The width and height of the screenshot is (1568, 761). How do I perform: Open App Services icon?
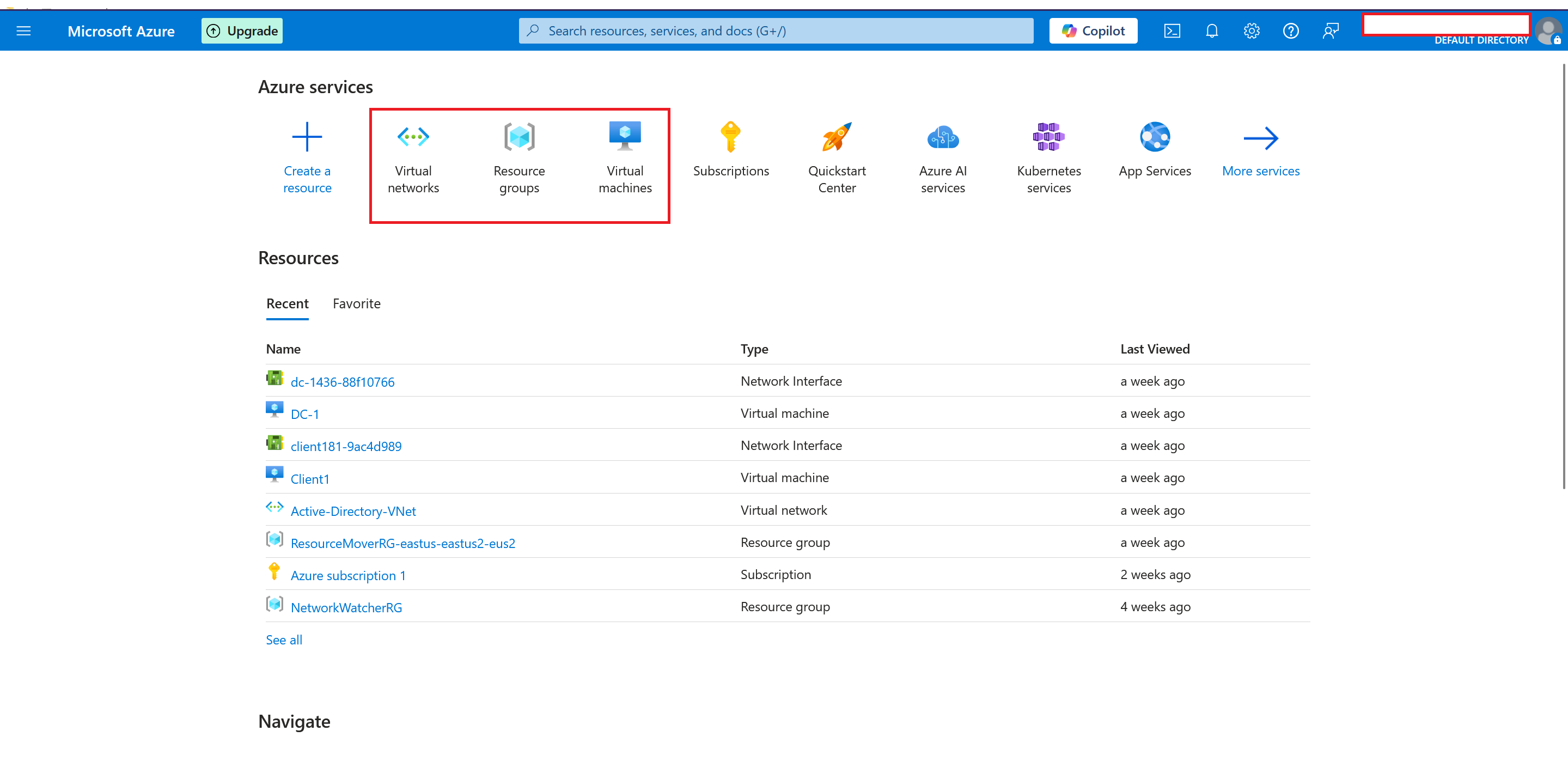tap(1155, 137)
